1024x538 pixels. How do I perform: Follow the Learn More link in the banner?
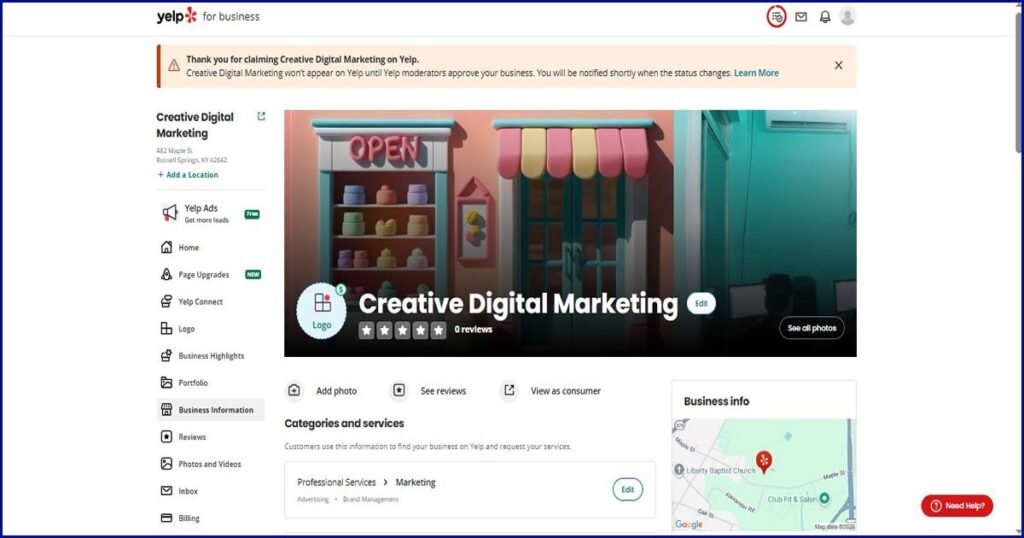[x=756, y=73]
